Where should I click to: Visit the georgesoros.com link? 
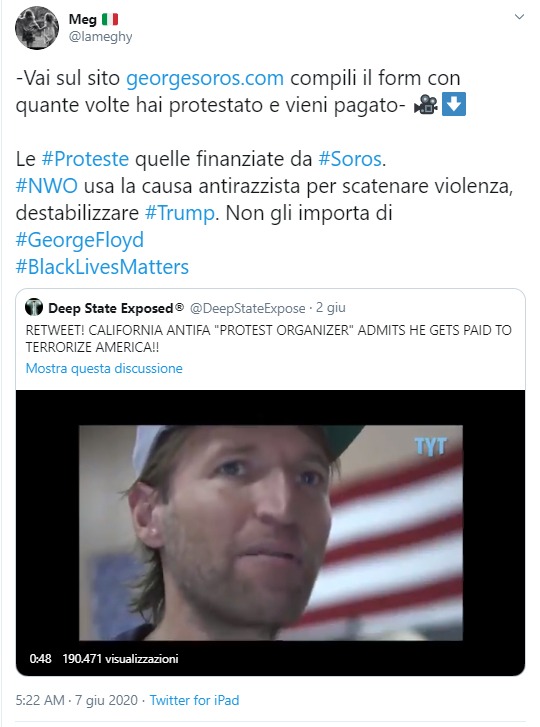(x=205, y=78)
